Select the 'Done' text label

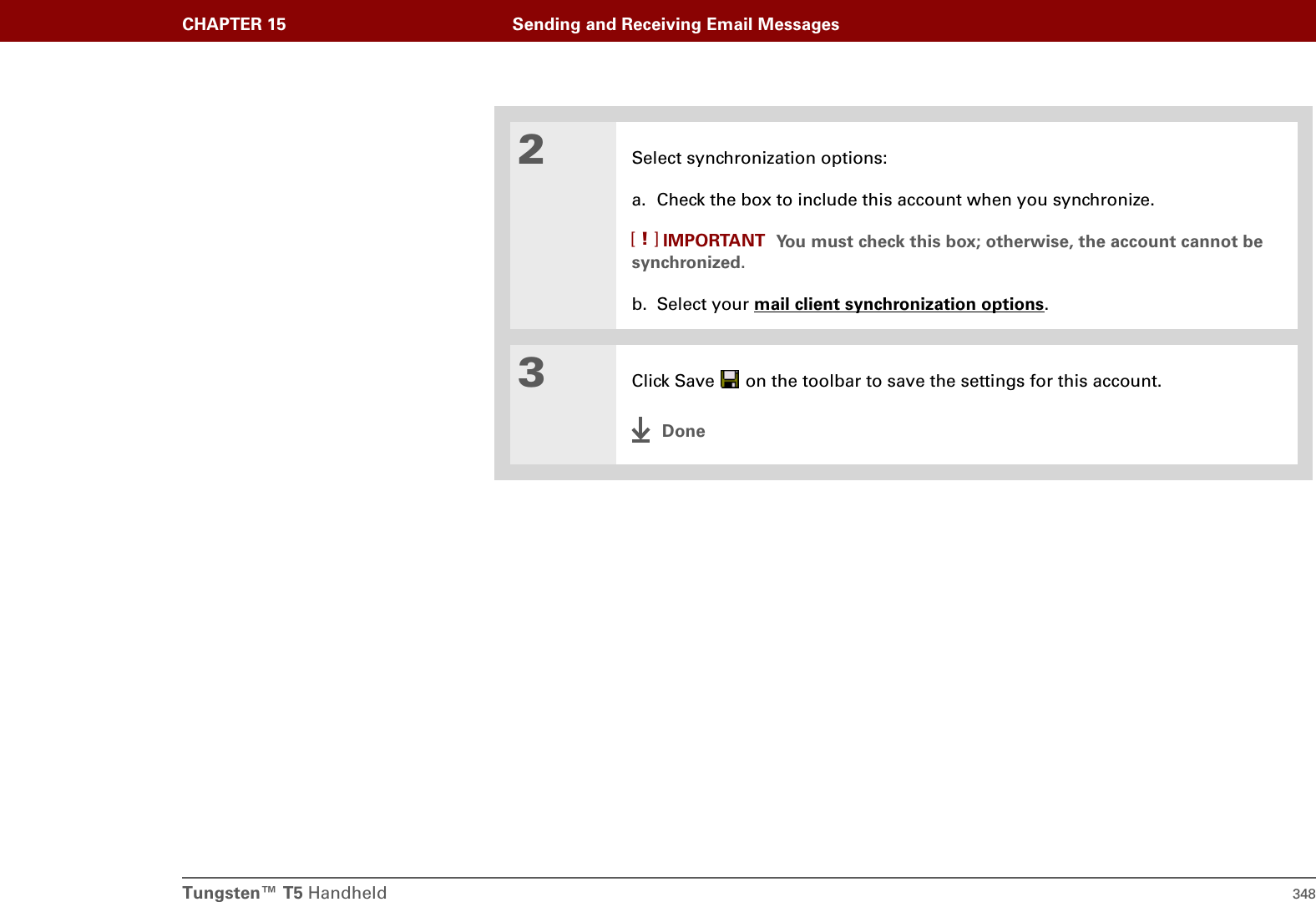pyautogui.click(x=683, y=431)
